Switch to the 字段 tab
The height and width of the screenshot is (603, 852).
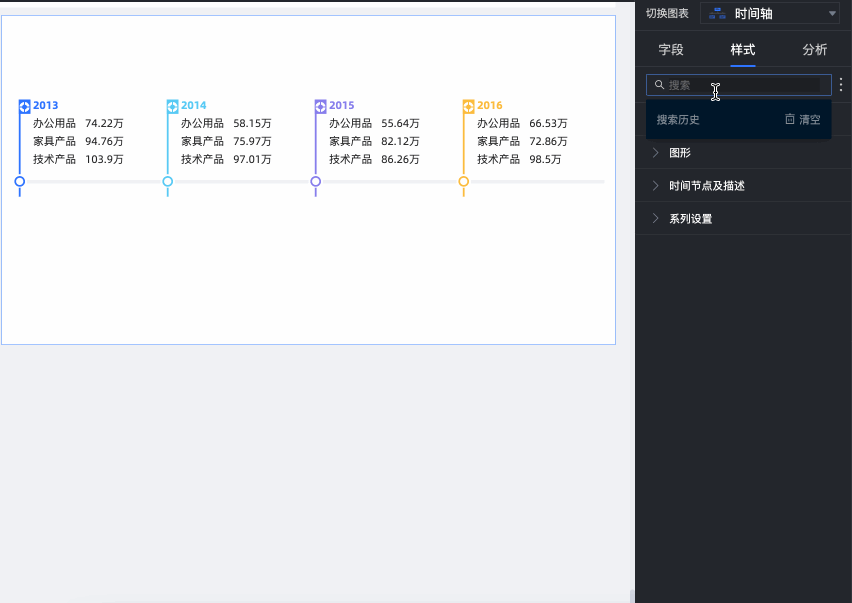click(671, 49)
